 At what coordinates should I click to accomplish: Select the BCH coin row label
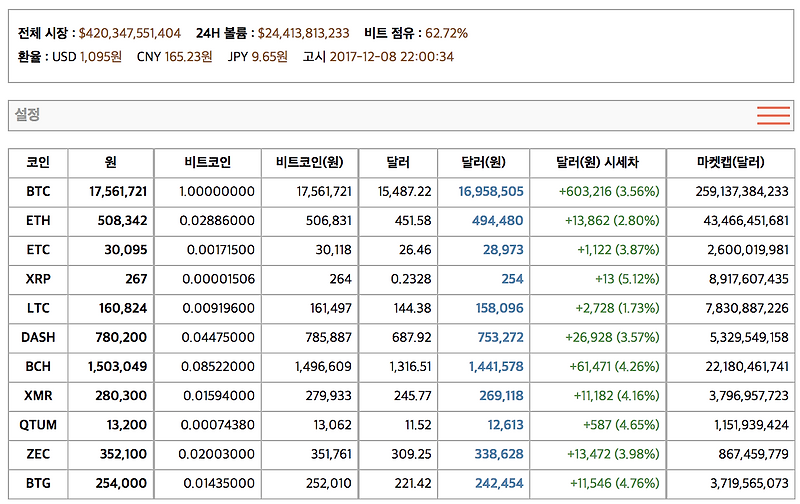(38, 366)
